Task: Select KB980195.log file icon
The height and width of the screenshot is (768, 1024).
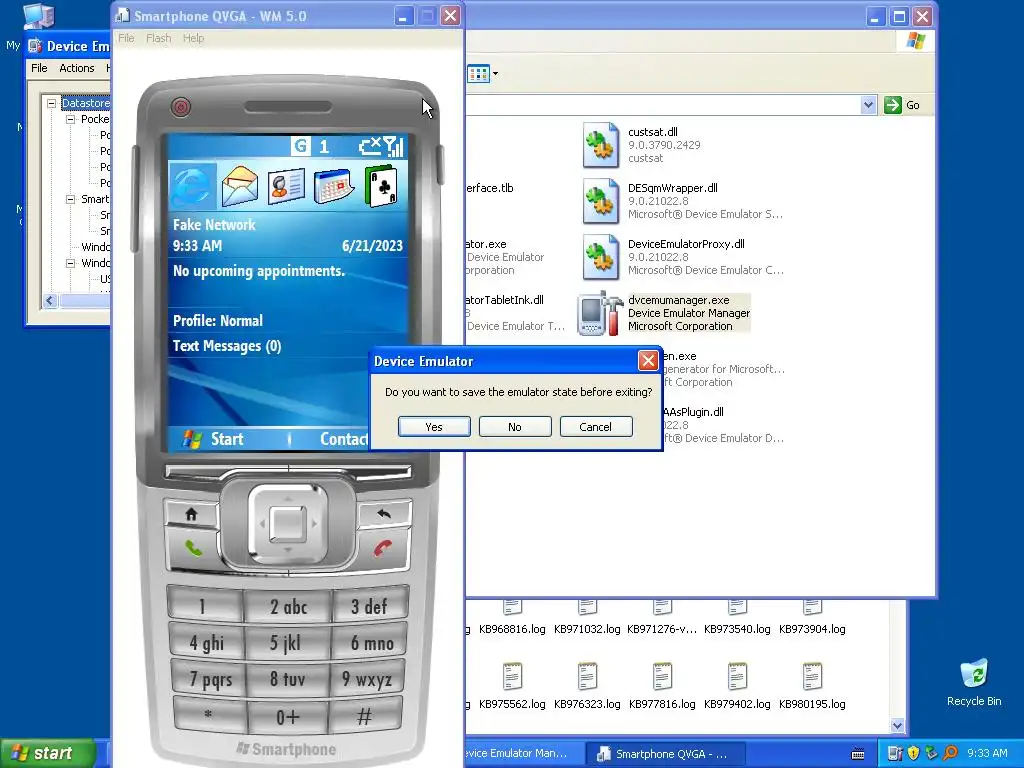Action: click(x=812, y=677)
